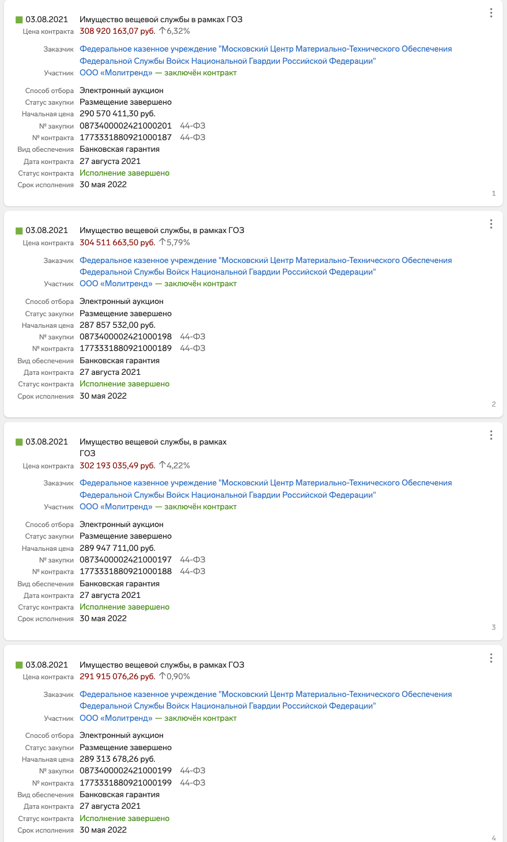Image resolution: width=507 pixels, height=842 pixels.
Task: Click procurement number 0873400002421000201
Action: [x=126, y=126]
